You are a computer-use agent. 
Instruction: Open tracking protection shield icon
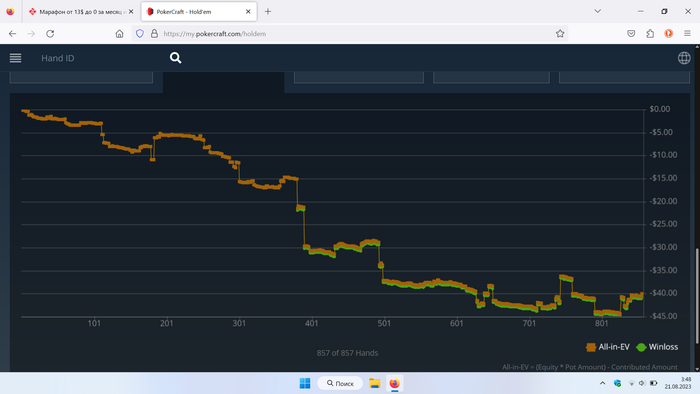[x=140, y=33]
